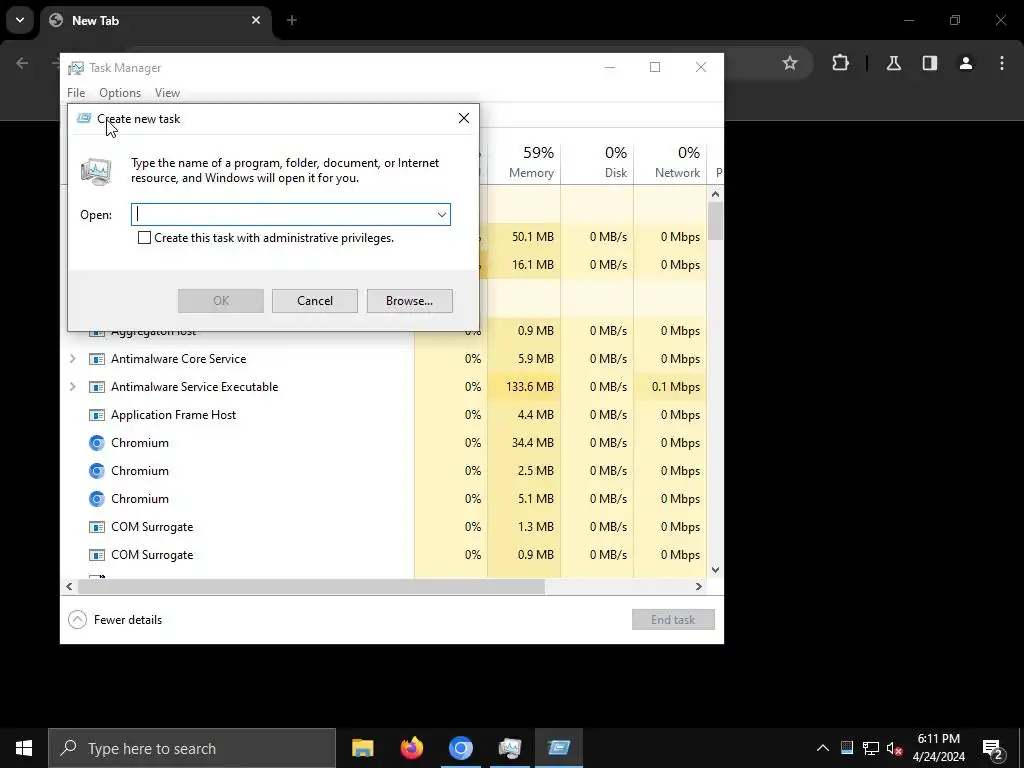Screen dimensions: 1024x768
Task: Open the notification center icon
Action: (x=993, y=748)
